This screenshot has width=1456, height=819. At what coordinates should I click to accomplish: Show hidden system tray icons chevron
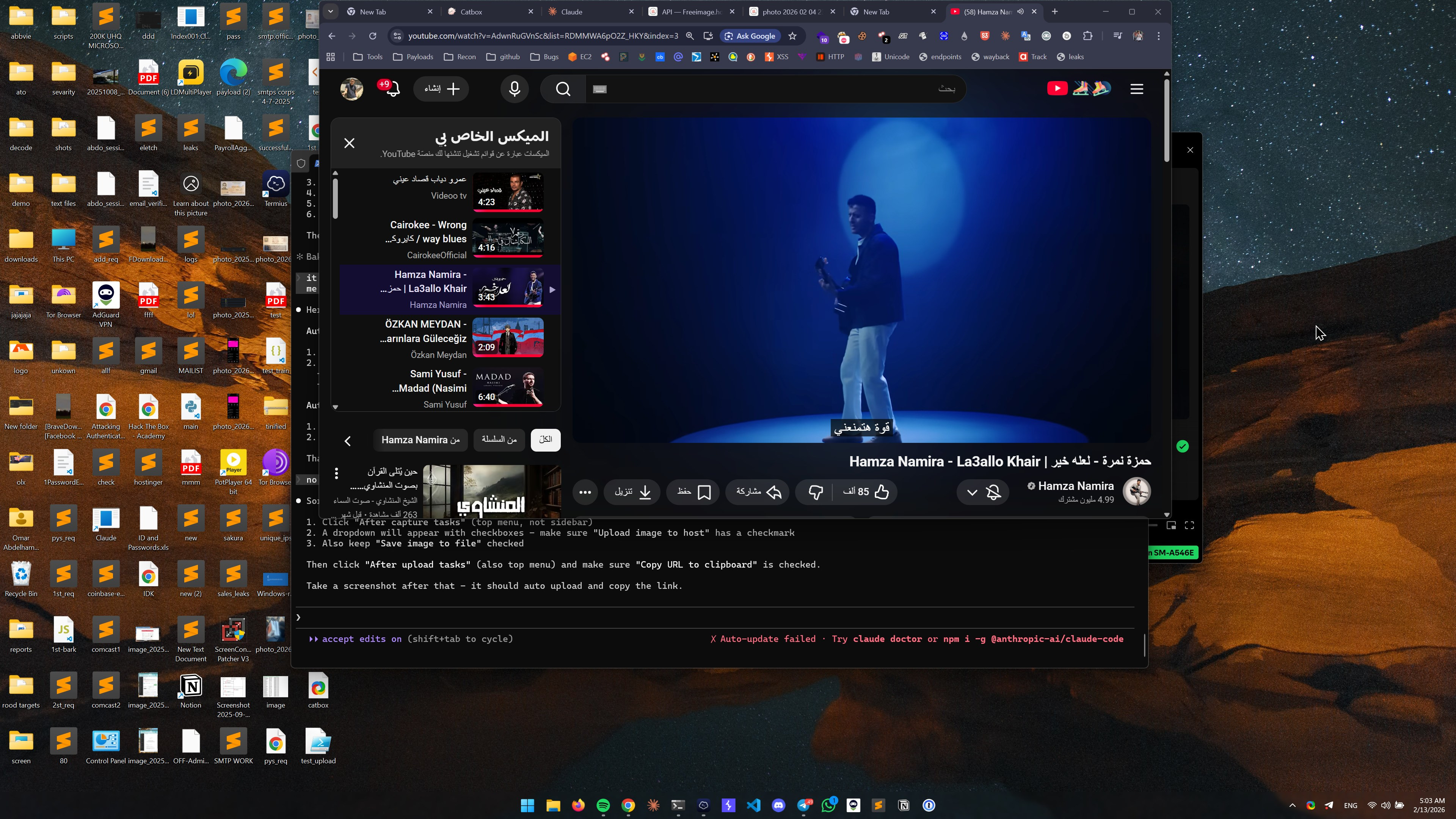pyautogui.click(x=1292, y=805)
